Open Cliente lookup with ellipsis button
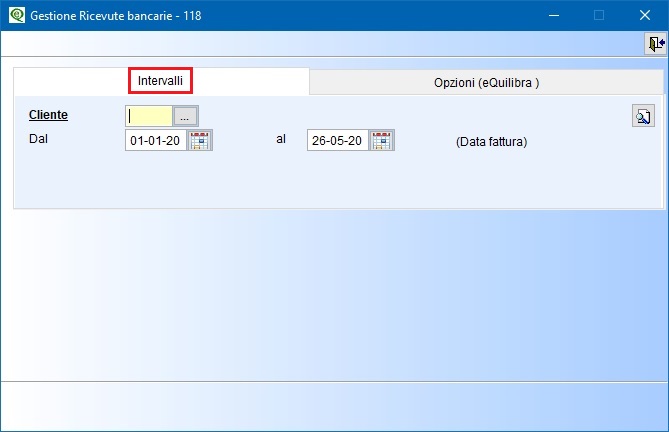Image resolution: width=669 pixels, height=432 pixels. pos(185,116)
